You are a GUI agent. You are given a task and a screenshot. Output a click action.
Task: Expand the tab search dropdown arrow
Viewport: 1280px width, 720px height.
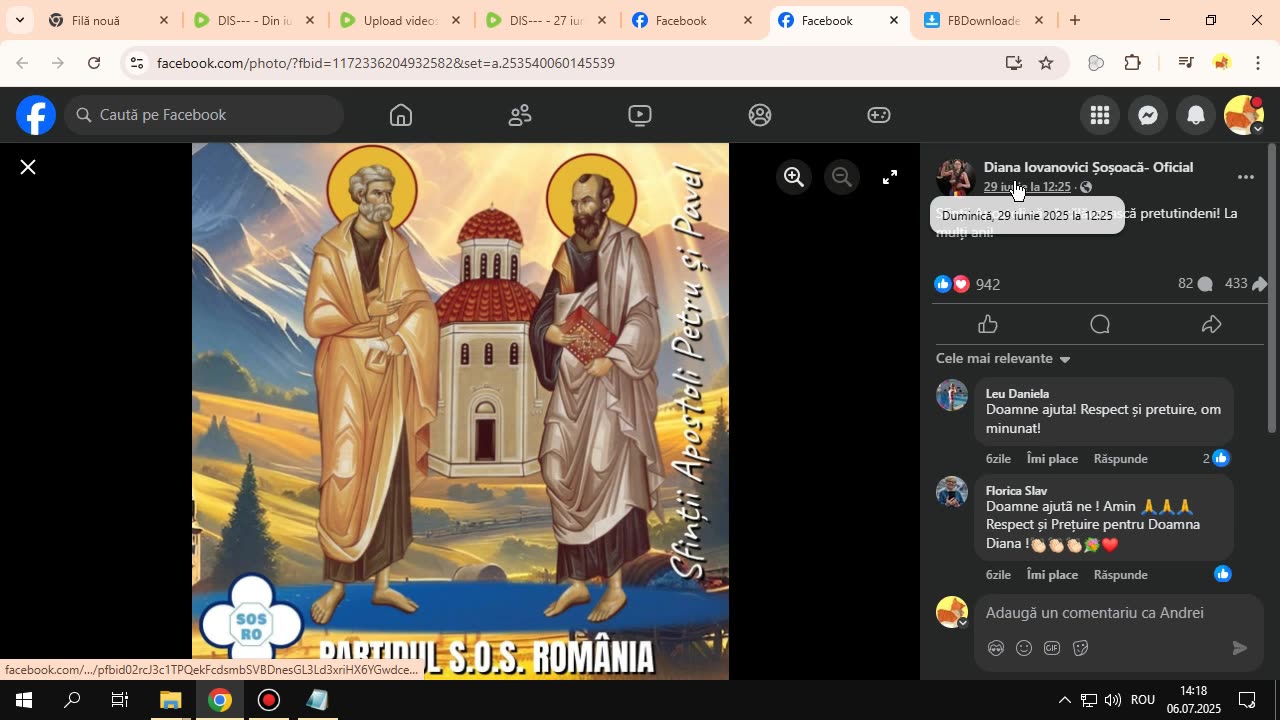[x=19, y=20]
